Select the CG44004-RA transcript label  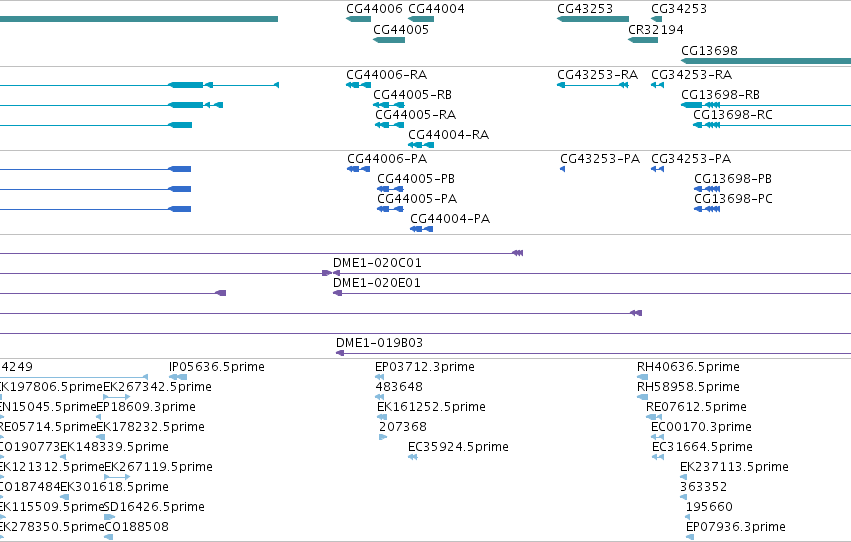[448, 135]
